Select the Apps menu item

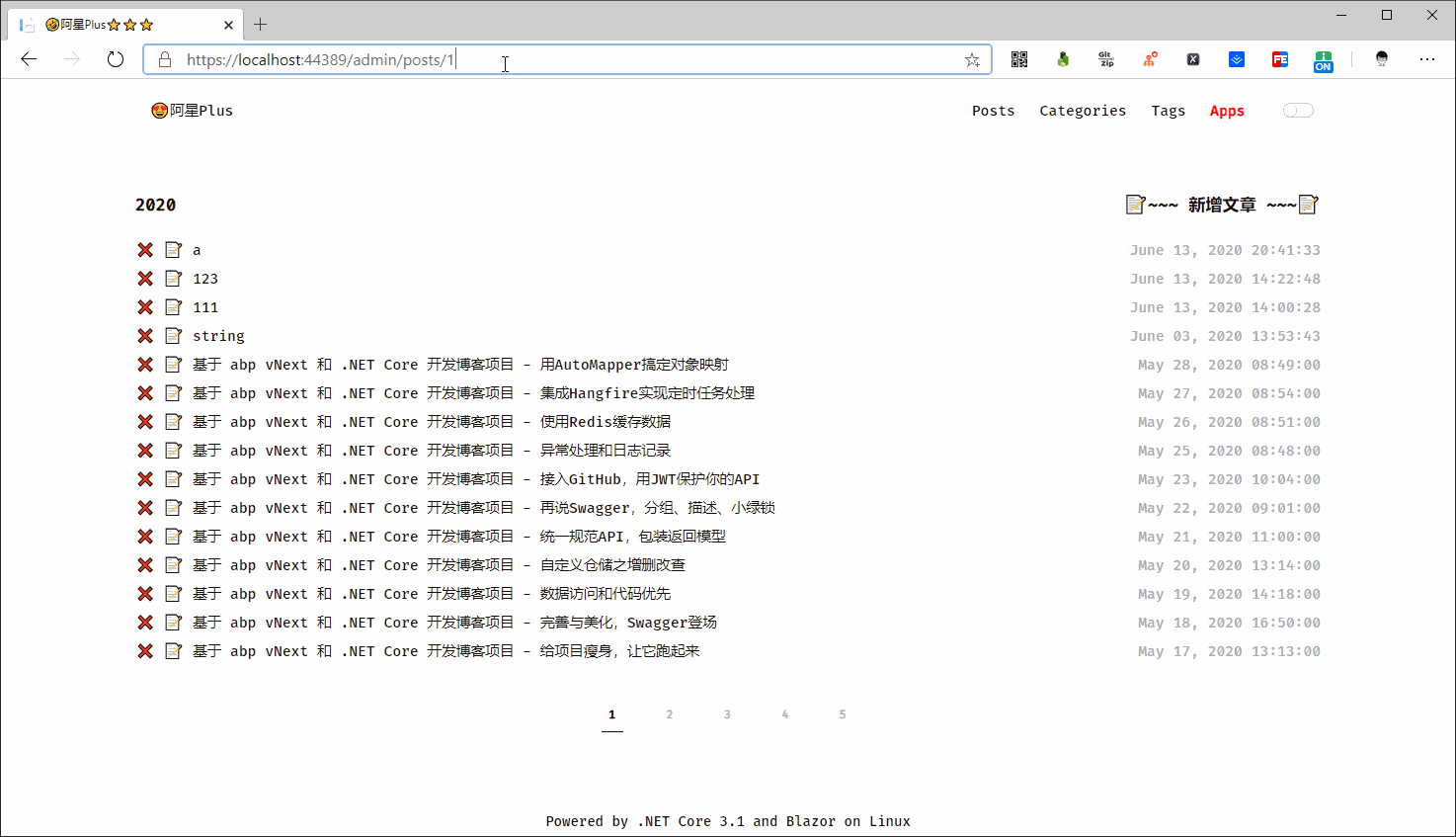(1227, 111)
